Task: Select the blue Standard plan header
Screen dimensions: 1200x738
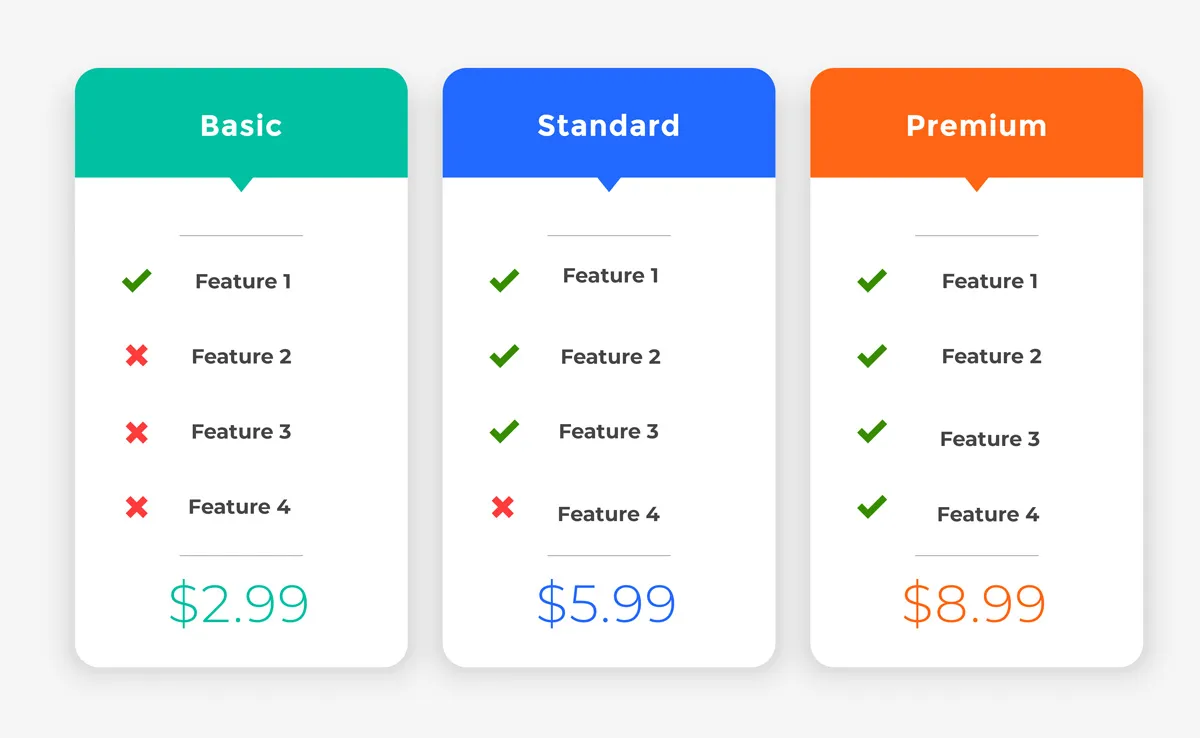Action: click(x=609, y=124)
